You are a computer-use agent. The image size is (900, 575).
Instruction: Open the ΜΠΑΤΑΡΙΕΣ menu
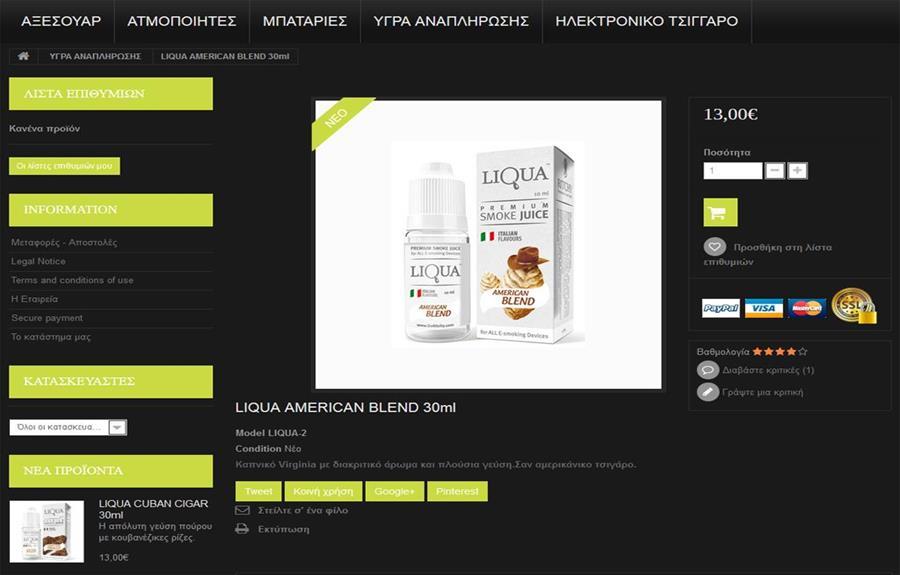tap(305, 21)
